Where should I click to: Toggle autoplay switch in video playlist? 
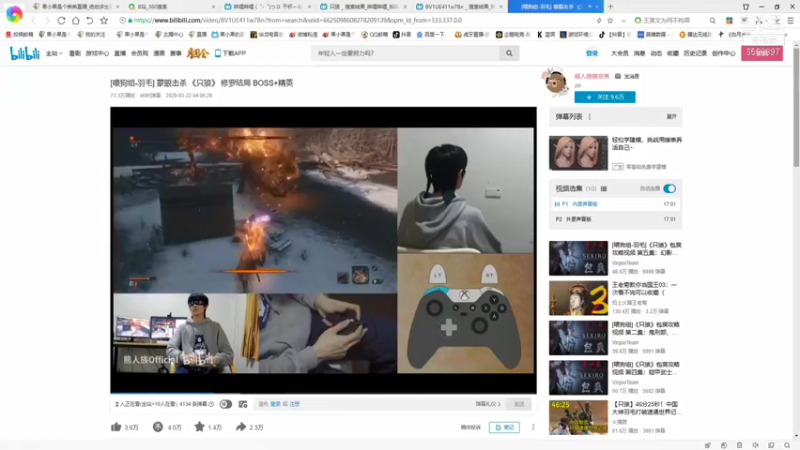670,189
